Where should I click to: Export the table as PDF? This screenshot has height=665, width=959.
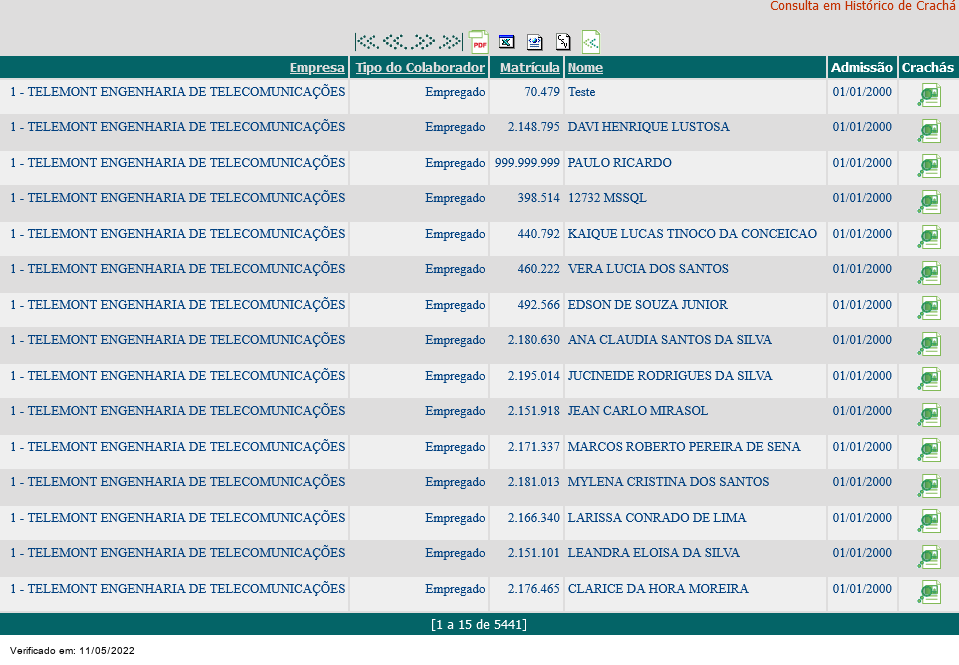coord(478,42)
